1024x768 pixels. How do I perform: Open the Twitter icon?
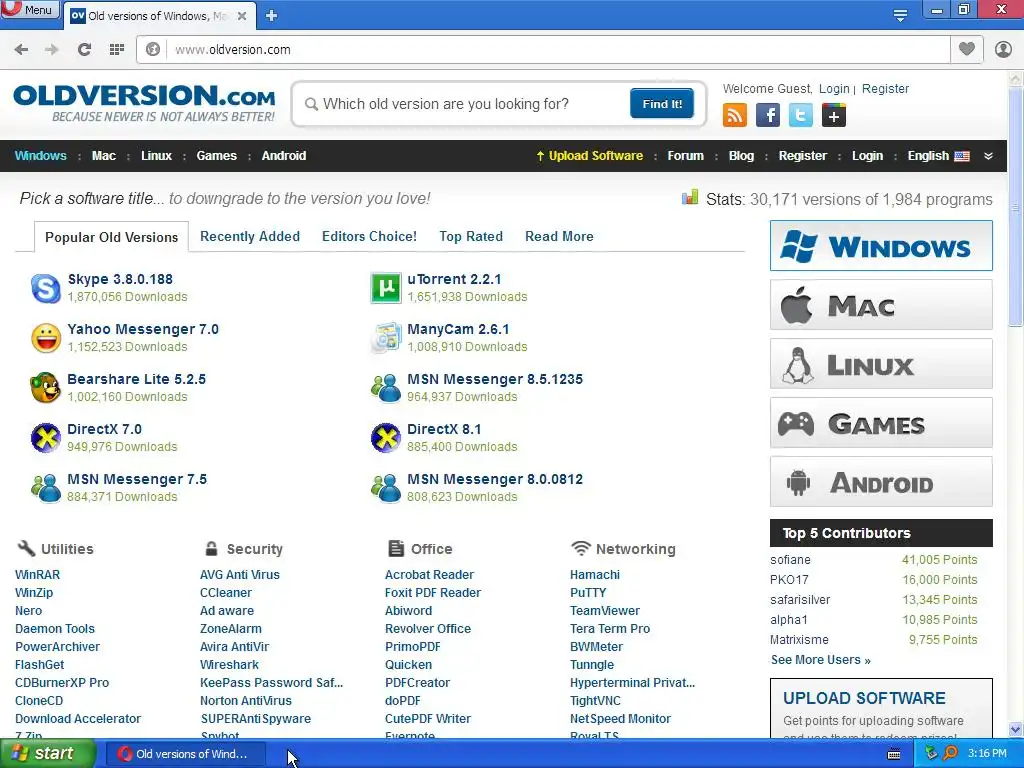tap(801, 116)
